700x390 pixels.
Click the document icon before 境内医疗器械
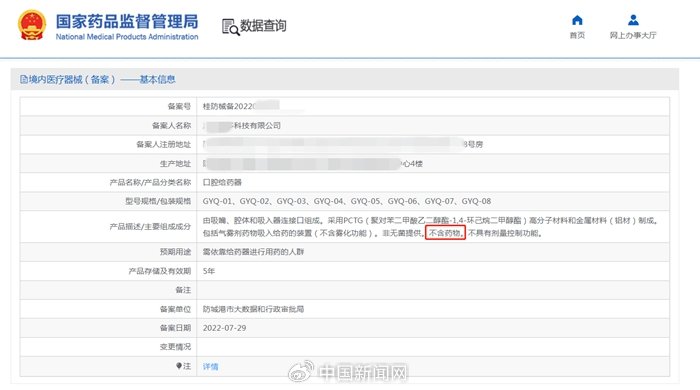(24, 80)
